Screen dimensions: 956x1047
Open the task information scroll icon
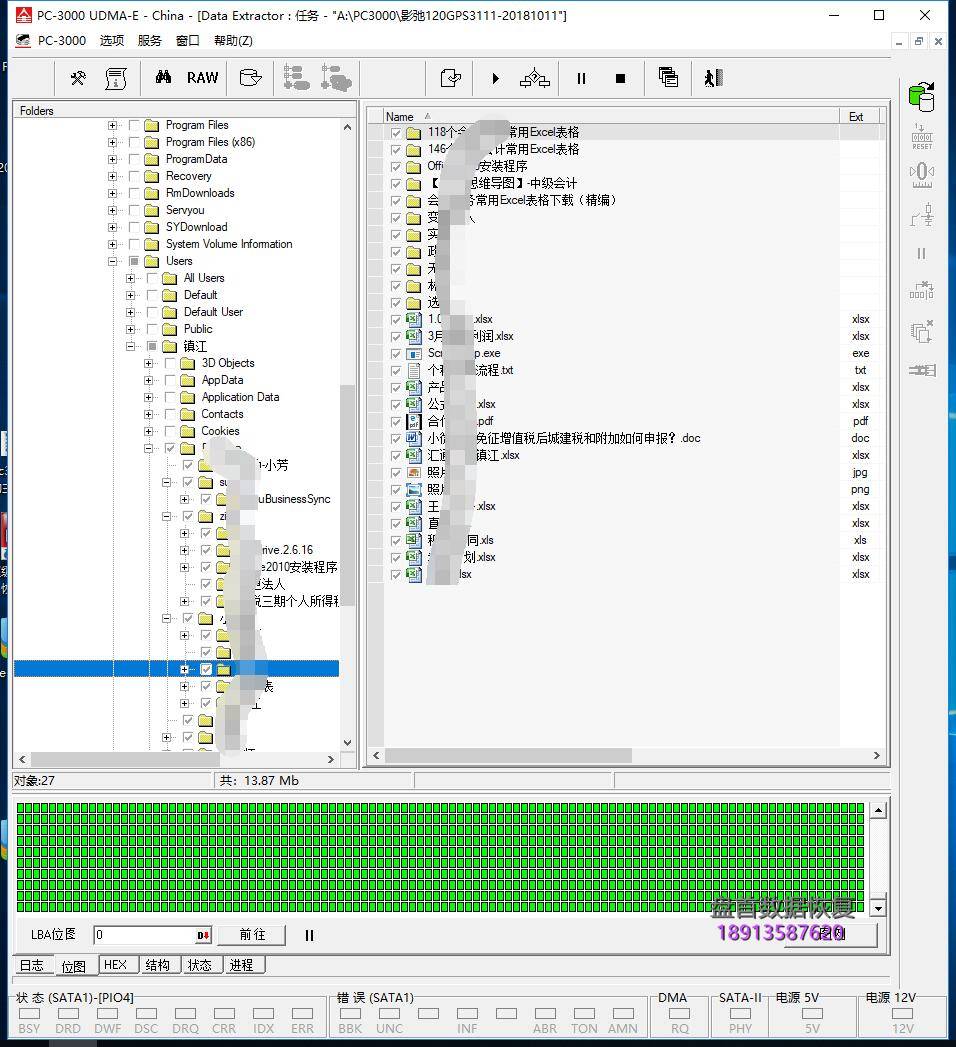[116, 78]
